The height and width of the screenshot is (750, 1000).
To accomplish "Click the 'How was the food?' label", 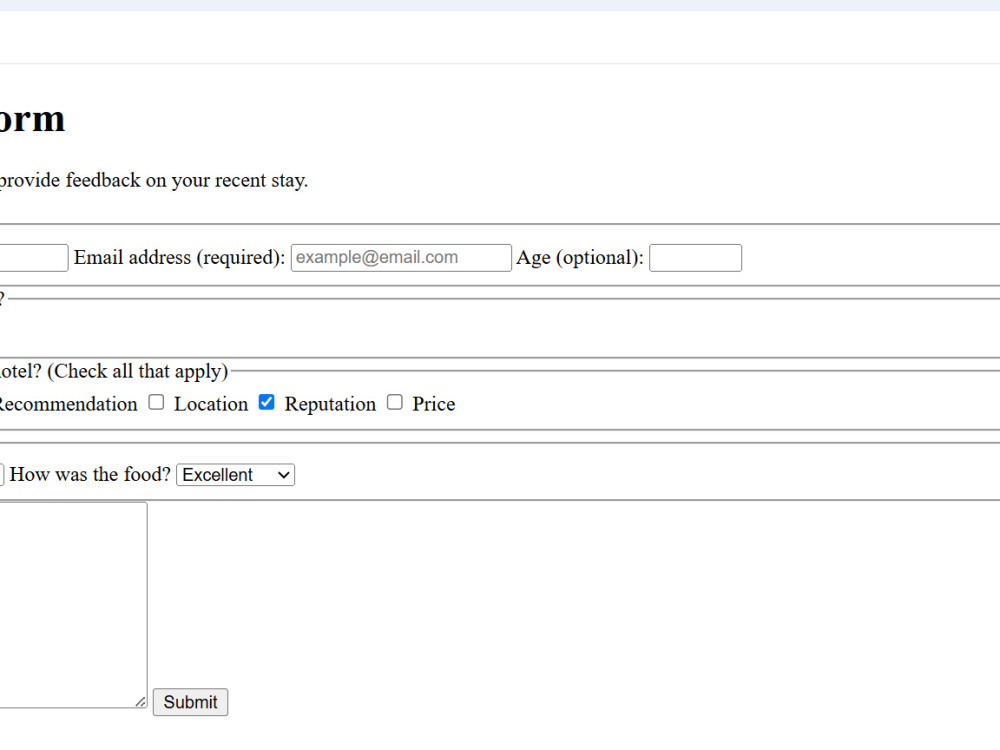I will [90, 474].
